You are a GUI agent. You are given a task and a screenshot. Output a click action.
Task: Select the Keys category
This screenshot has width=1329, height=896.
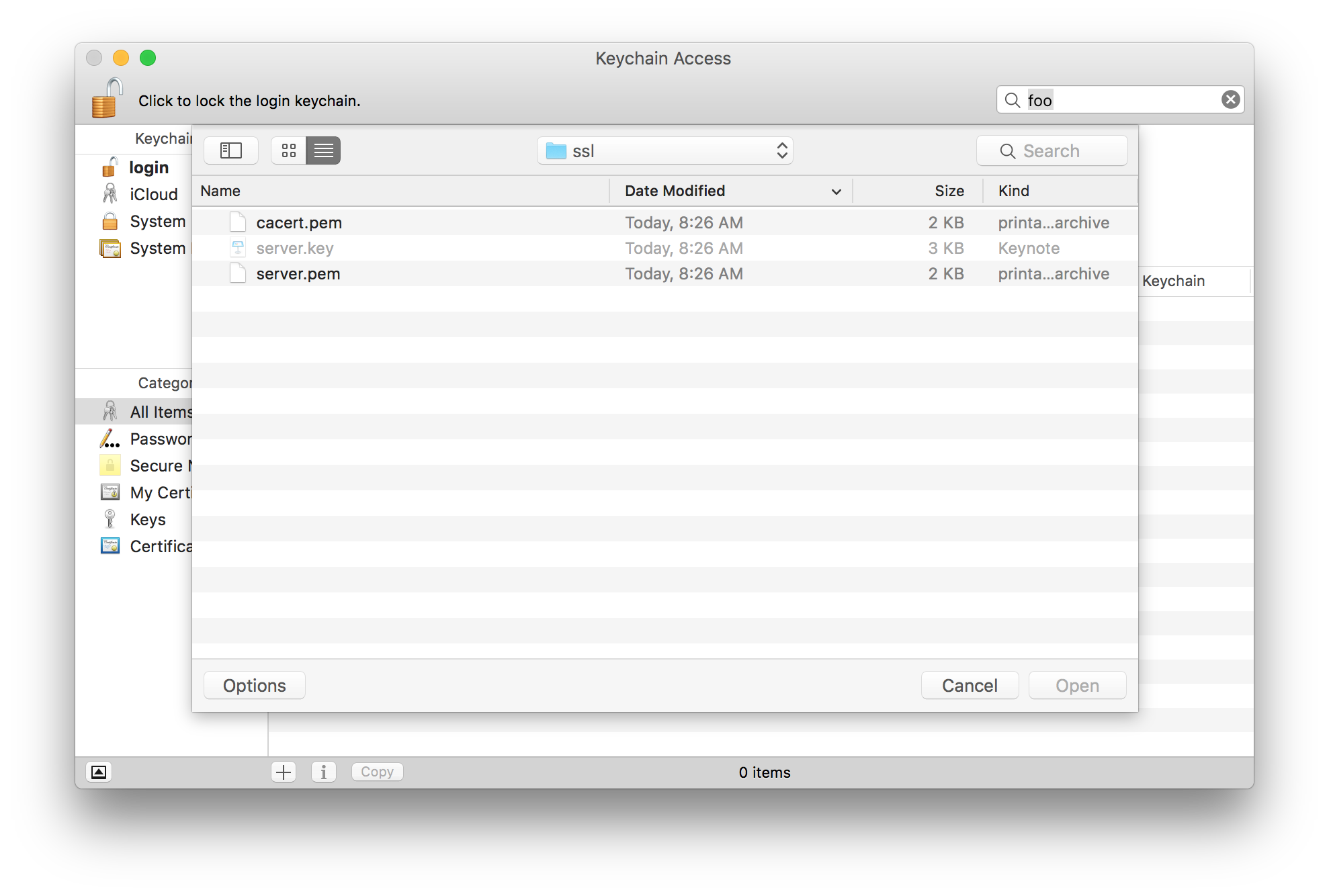(x=147, y=520)
